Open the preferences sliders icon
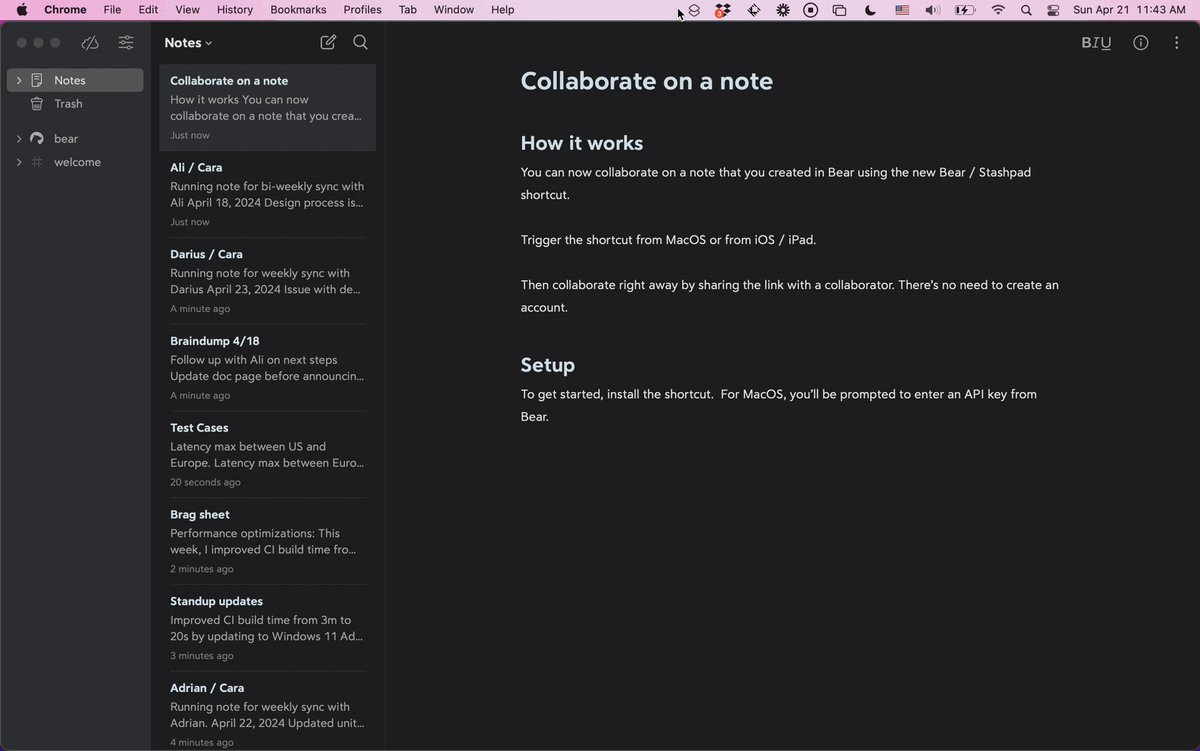This screenshot has width=1200, height=751. coord(126,43)
